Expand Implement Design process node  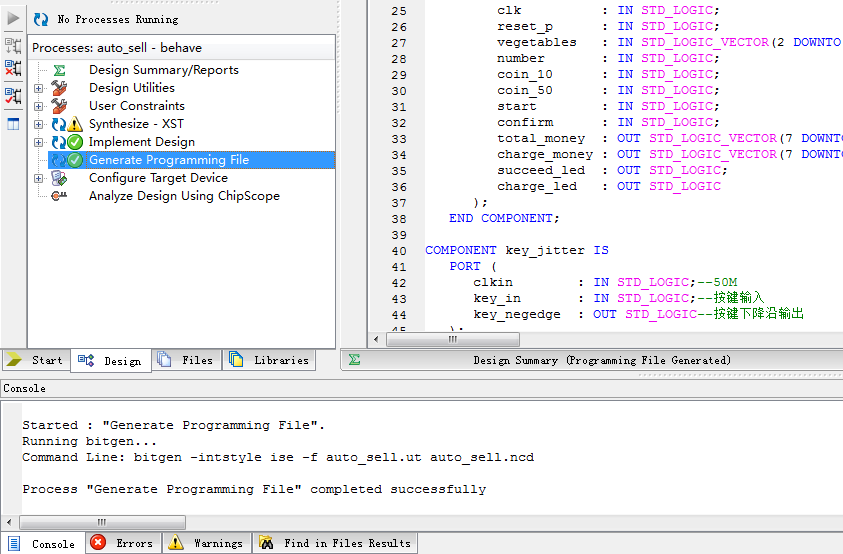pyautogui.click(x=39, y=142)
